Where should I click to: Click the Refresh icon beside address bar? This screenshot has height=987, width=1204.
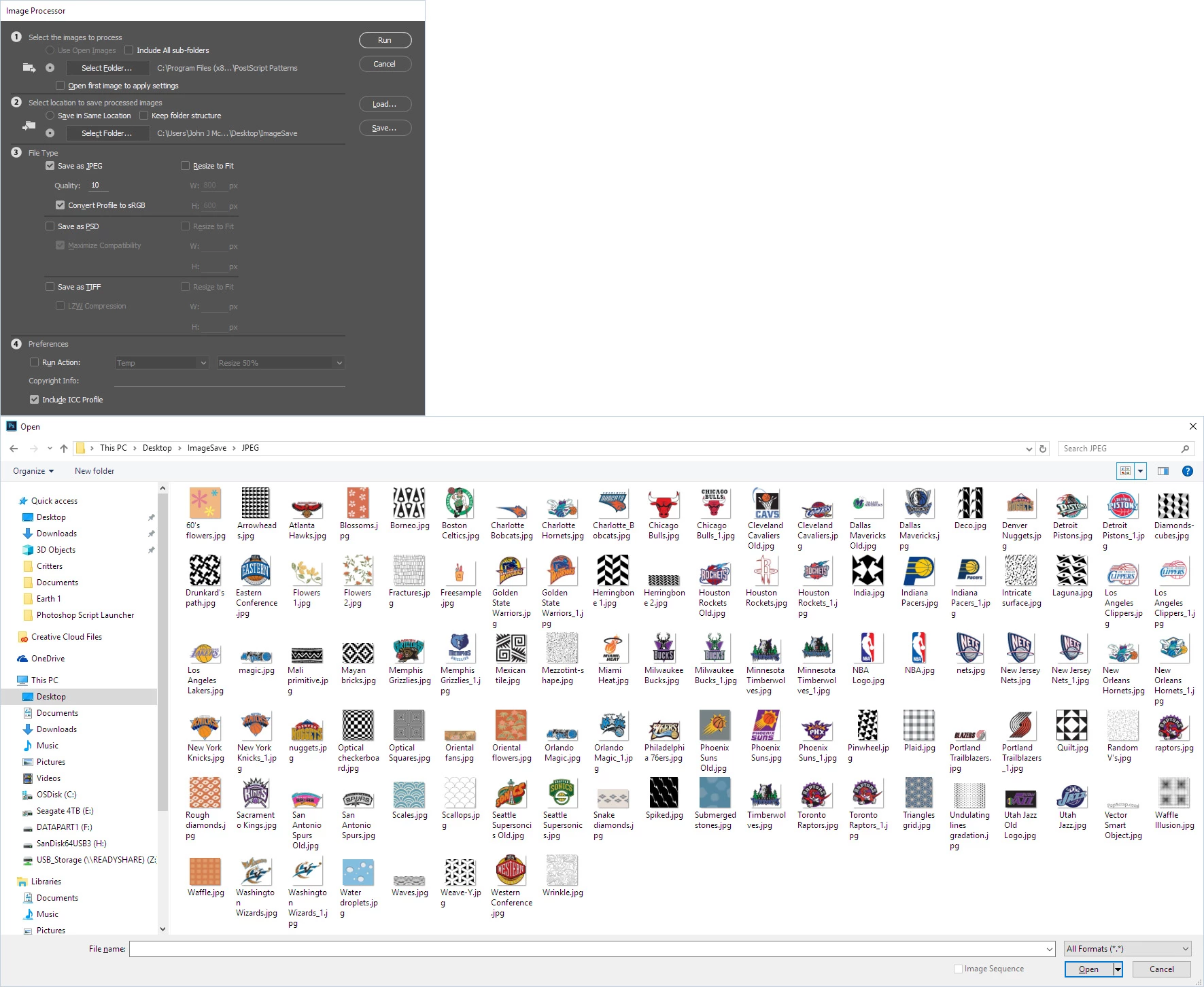tap(1043, 449)
